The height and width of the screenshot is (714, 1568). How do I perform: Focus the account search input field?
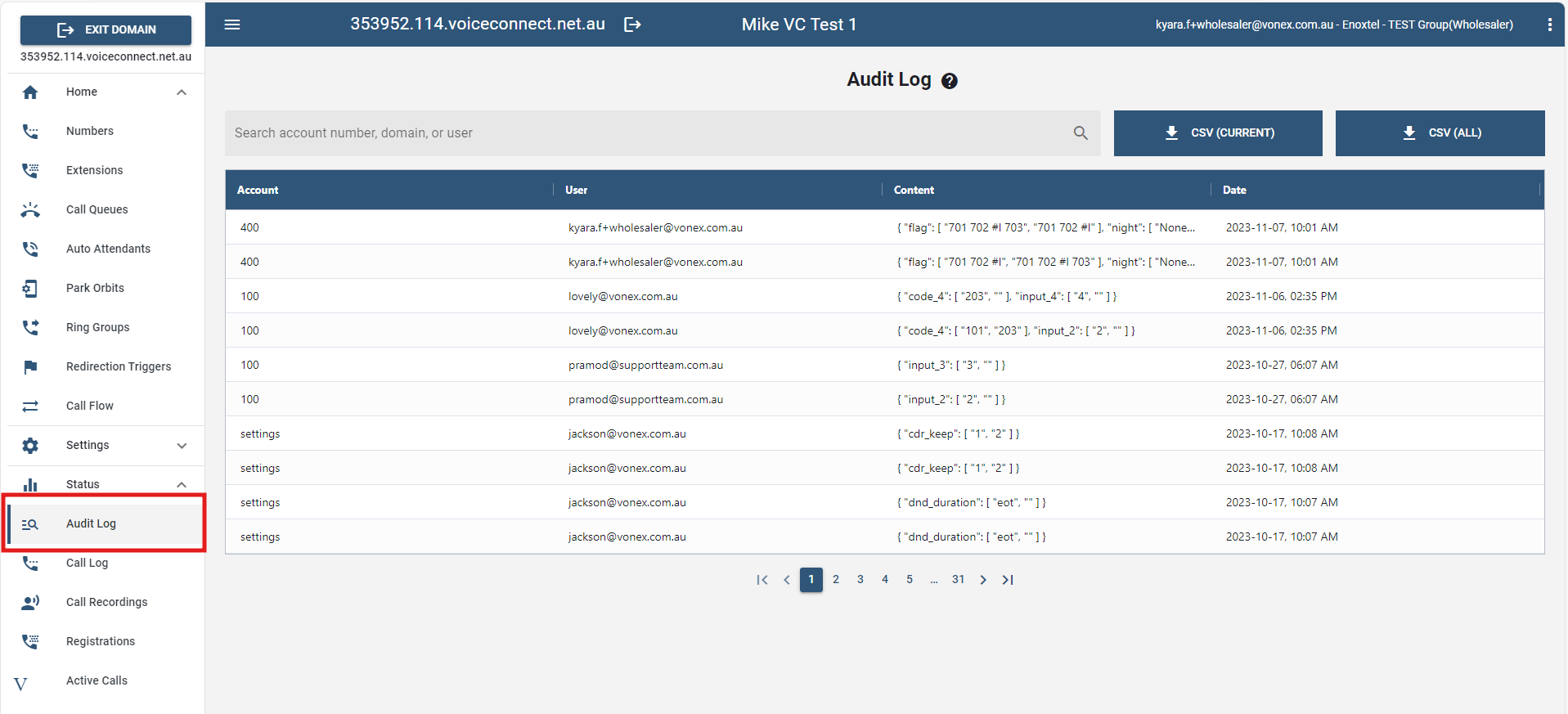coord(646,133)
